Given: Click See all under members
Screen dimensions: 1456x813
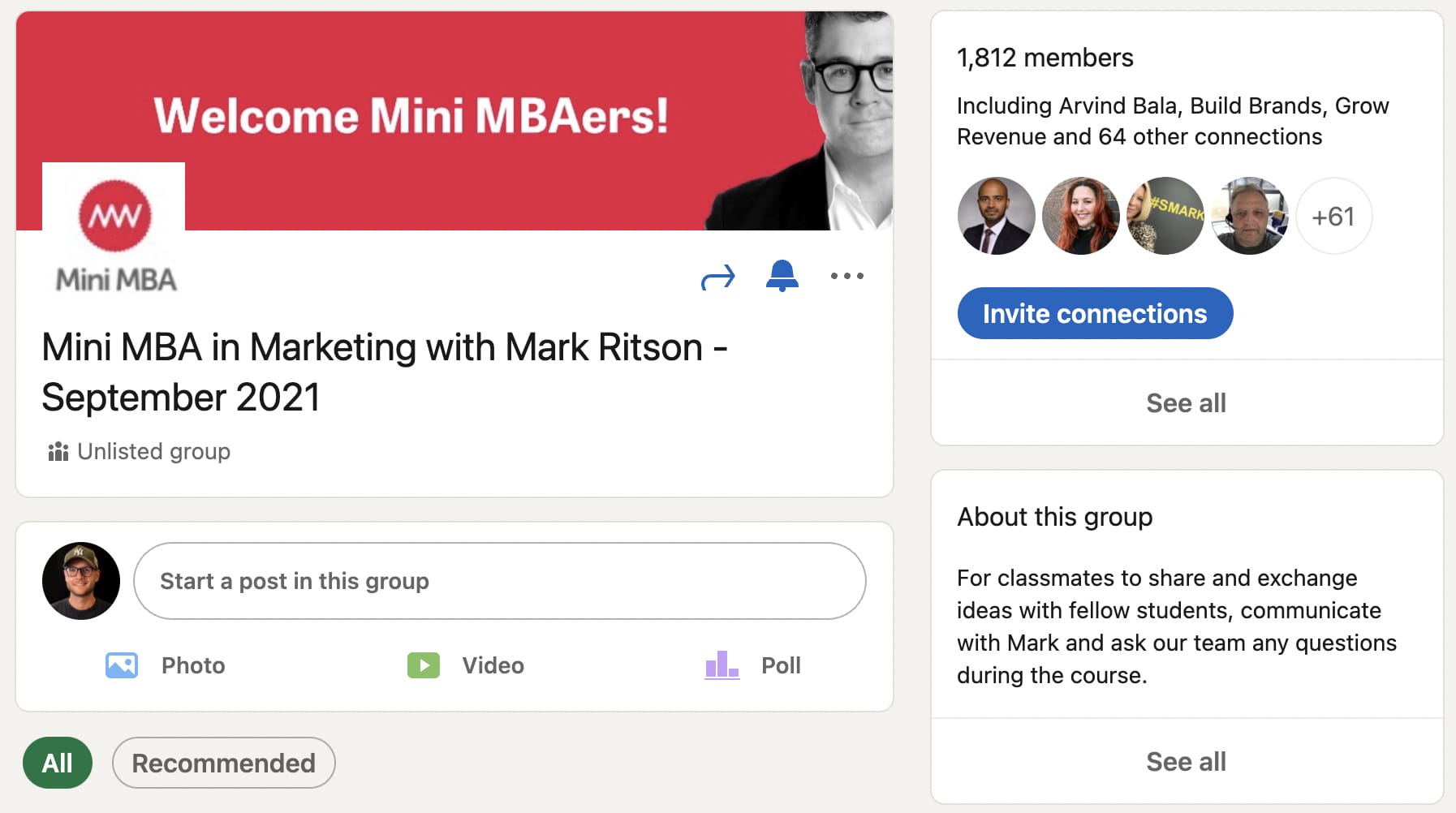Looking at the screenshot, I should (x=1187, y=402).
